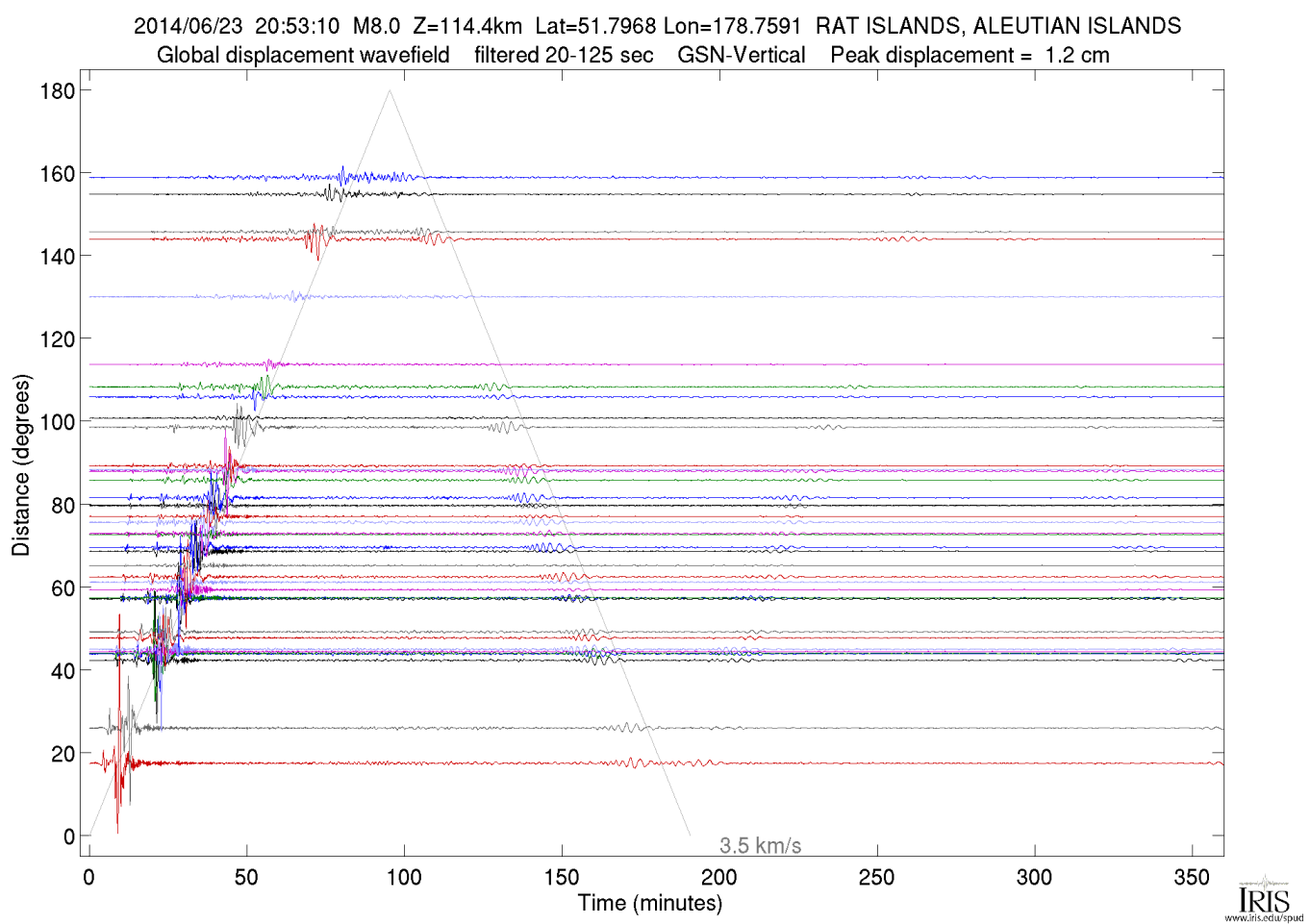
Task: Open the www.iris.edu/spud link
Action: pos(1264,918)
